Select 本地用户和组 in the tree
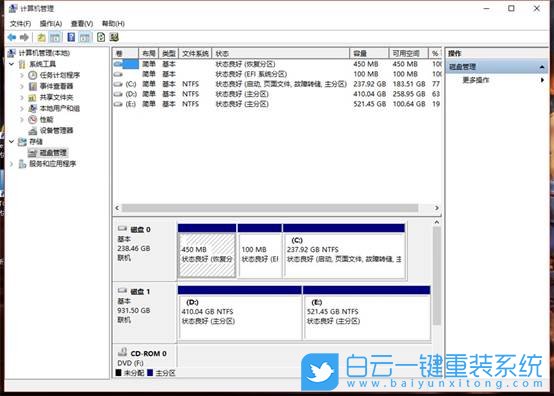The width and height of the screenshot is (554, 396). 60,108
